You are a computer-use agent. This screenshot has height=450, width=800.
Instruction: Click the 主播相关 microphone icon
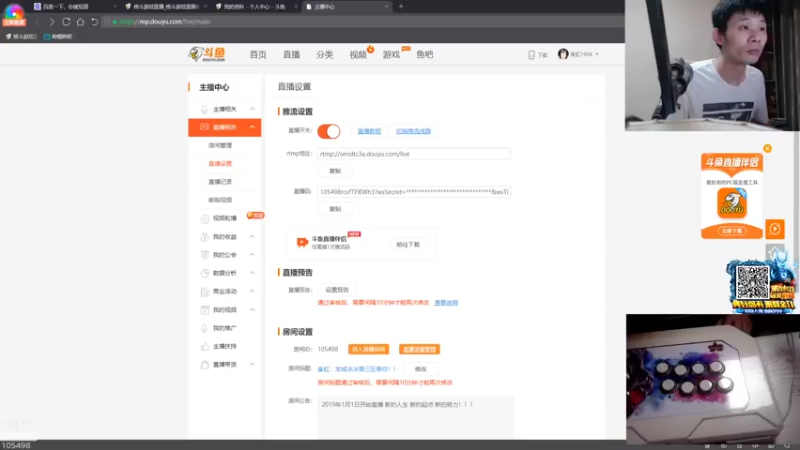pyautogui.click(x=204, y=109)
